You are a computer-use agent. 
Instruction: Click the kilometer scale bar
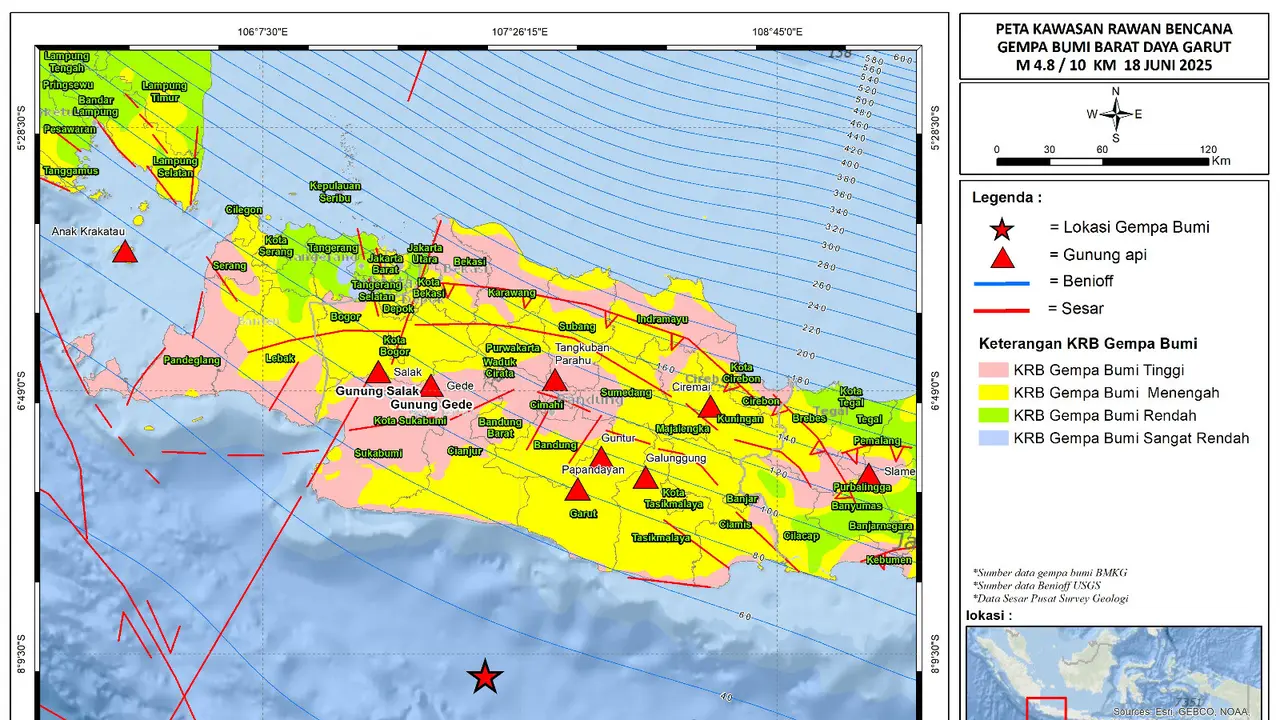pyautogui.click(x=1103, y=160)
